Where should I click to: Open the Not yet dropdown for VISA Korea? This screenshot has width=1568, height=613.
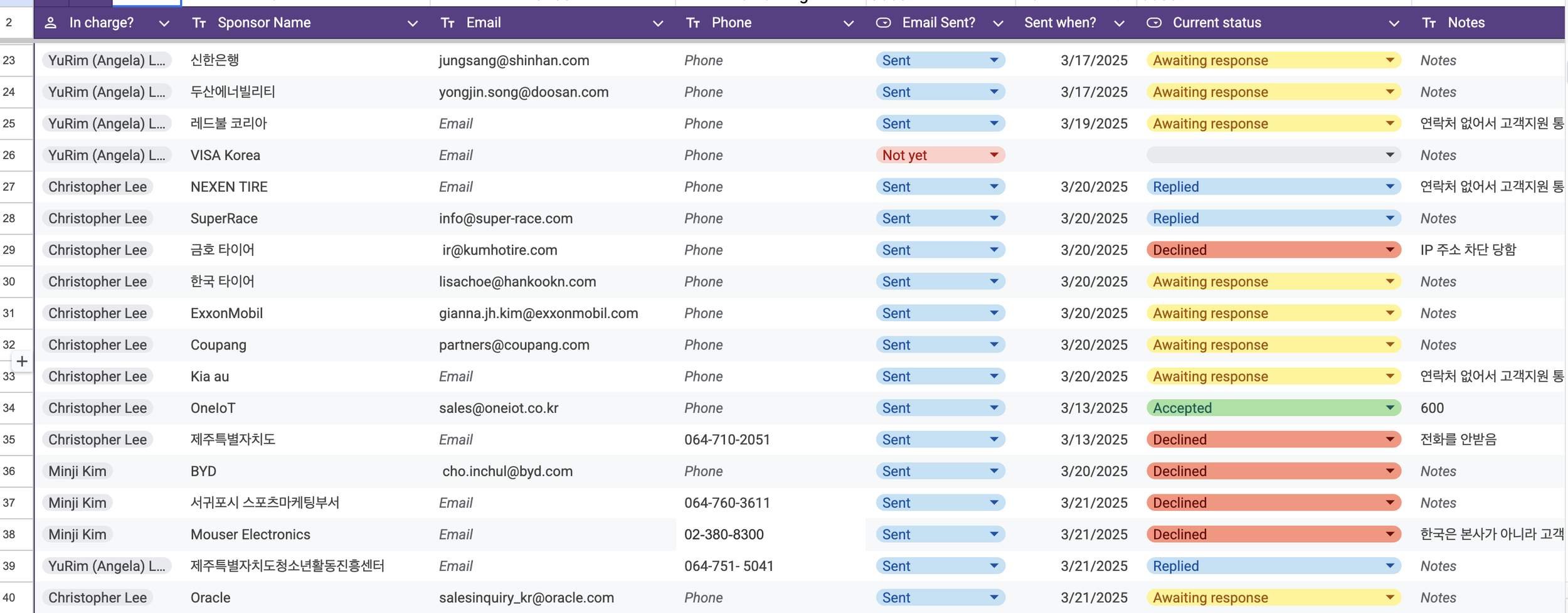tap(941, 155)
